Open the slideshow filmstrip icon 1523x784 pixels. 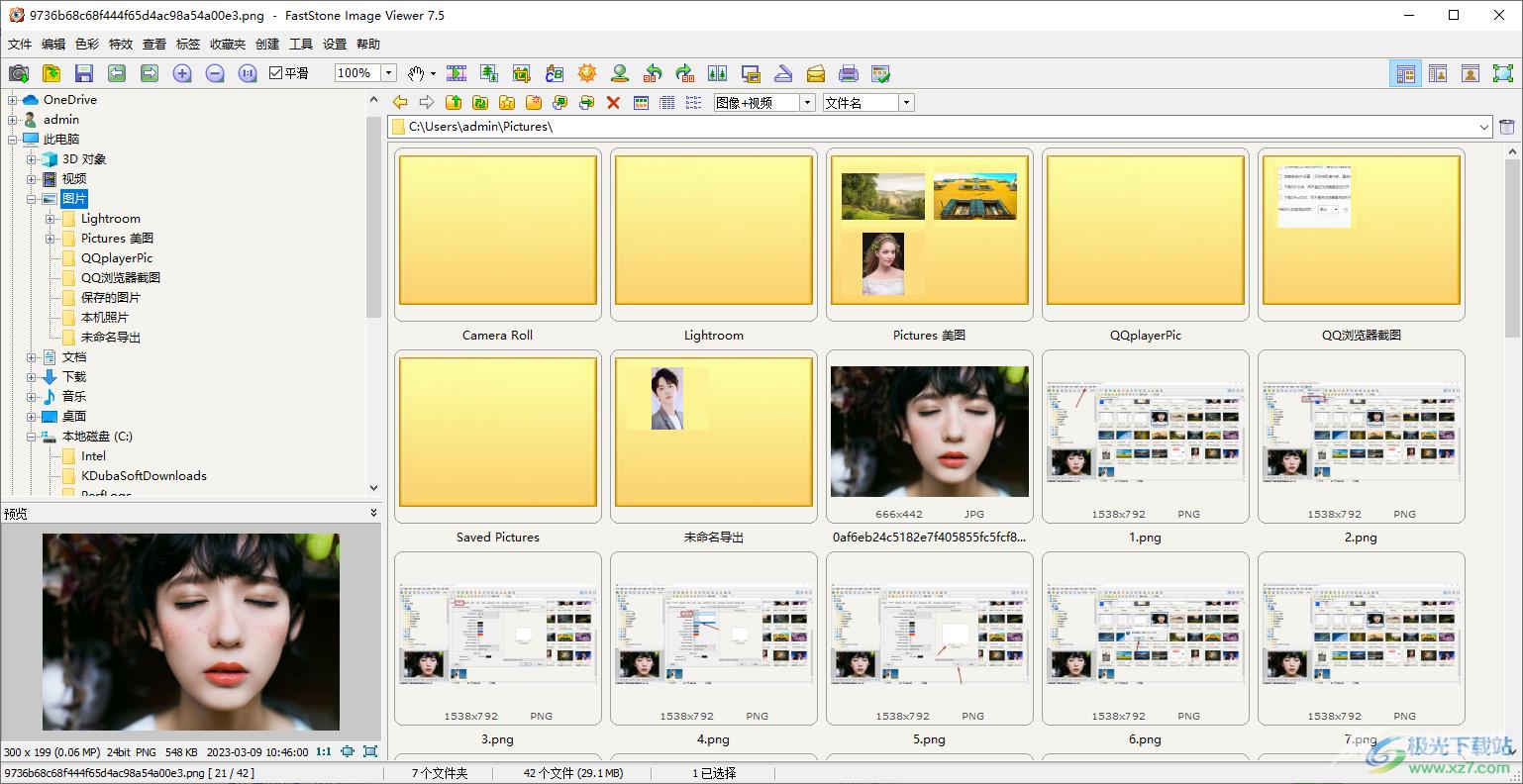[x=457, y=73]
